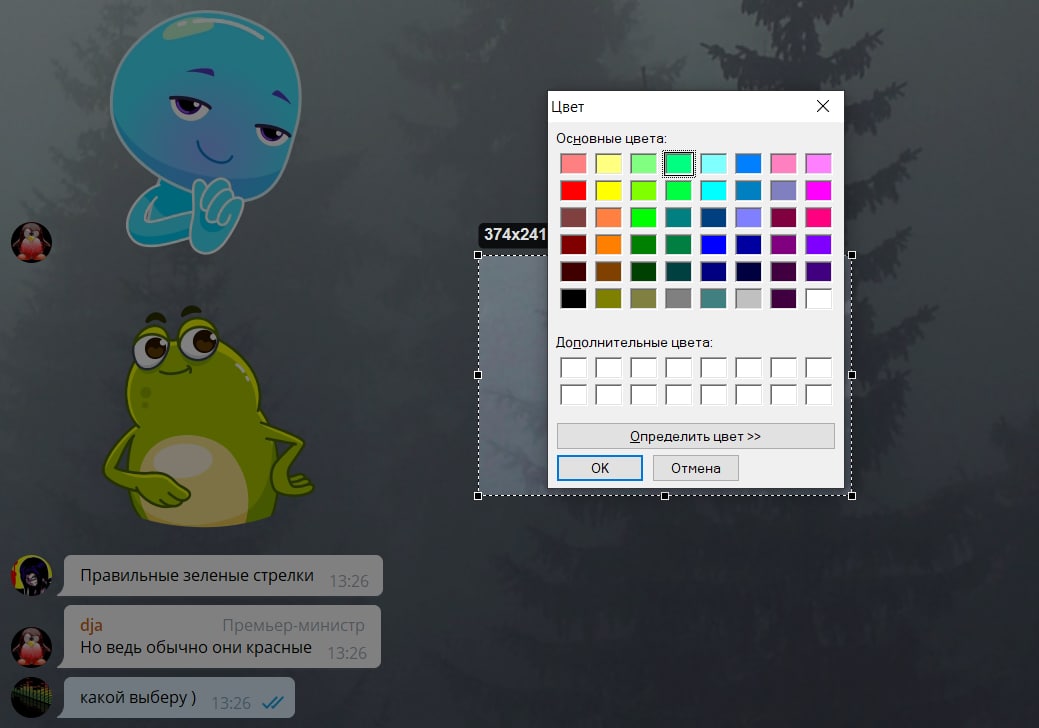
Task: Select the first empty custom color slot
Action: [573, 368]
